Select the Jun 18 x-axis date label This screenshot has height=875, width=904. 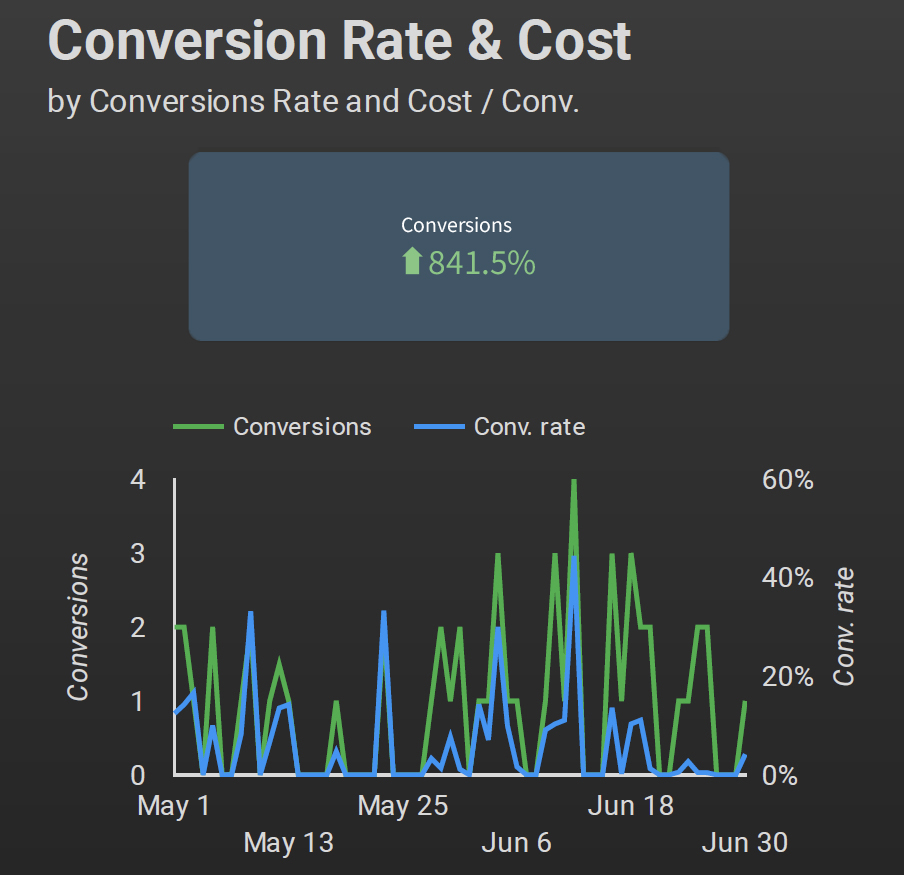630,806
